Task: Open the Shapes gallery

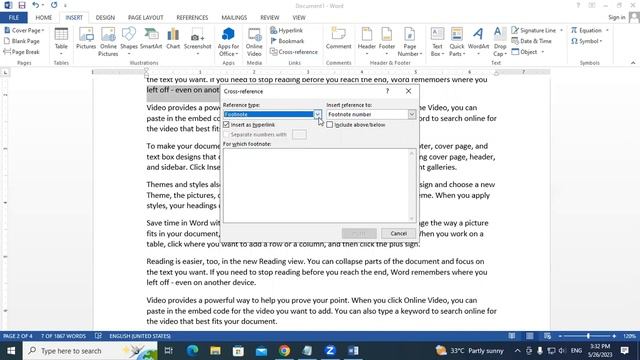Action: (129, 42)
